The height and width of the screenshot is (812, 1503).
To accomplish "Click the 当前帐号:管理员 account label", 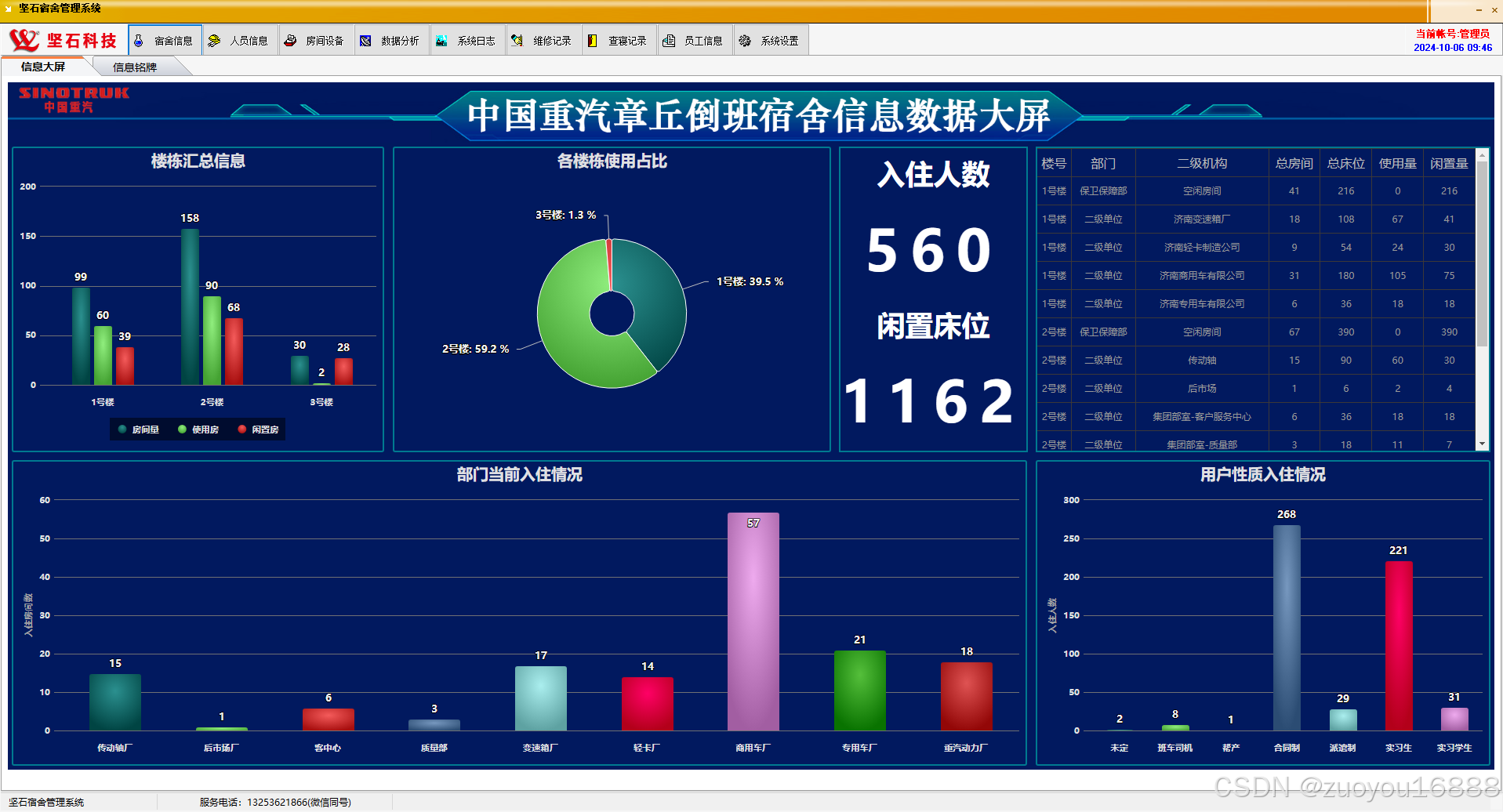I will 1452,34.
